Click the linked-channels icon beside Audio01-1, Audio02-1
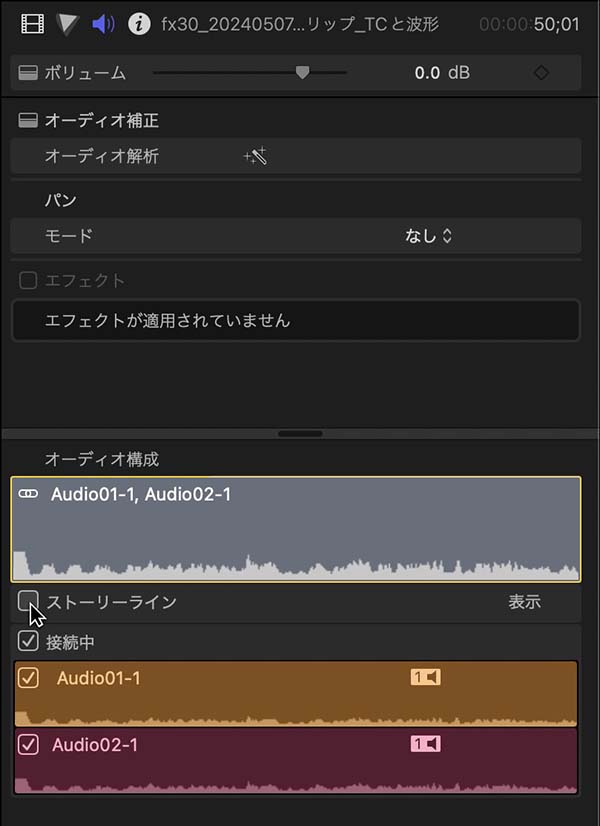Screen dimensions: 600x826 point(28,494)
